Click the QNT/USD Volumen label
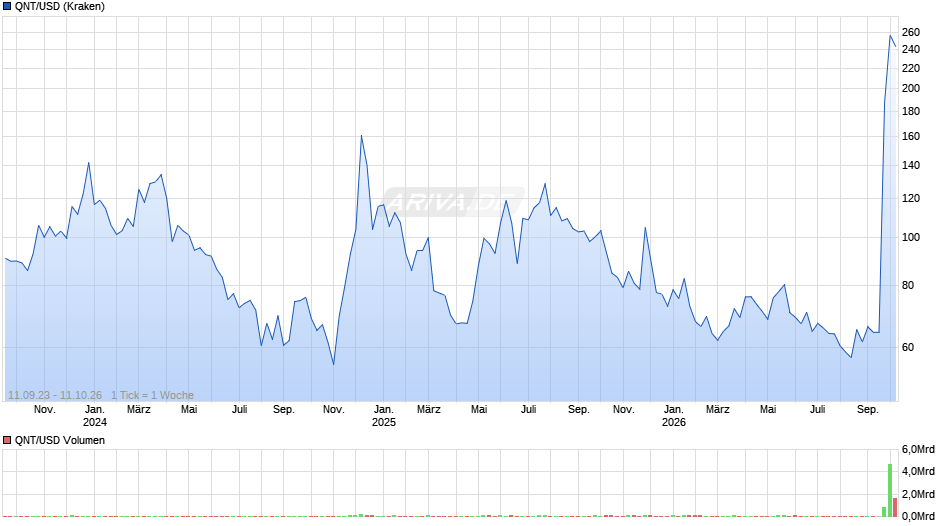The width and height of the screenshot is (940, 526). click(x=59, y=440)
